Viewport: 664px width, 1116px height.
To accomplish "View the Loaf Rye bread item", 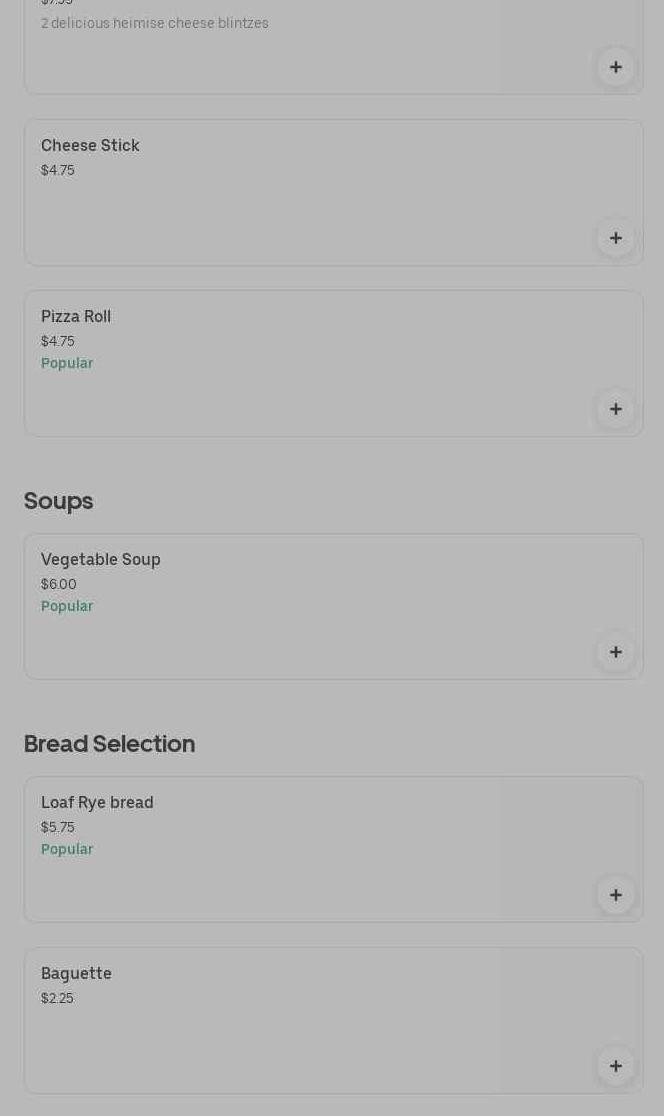I will pyautogui.click(x=97, y=803).
